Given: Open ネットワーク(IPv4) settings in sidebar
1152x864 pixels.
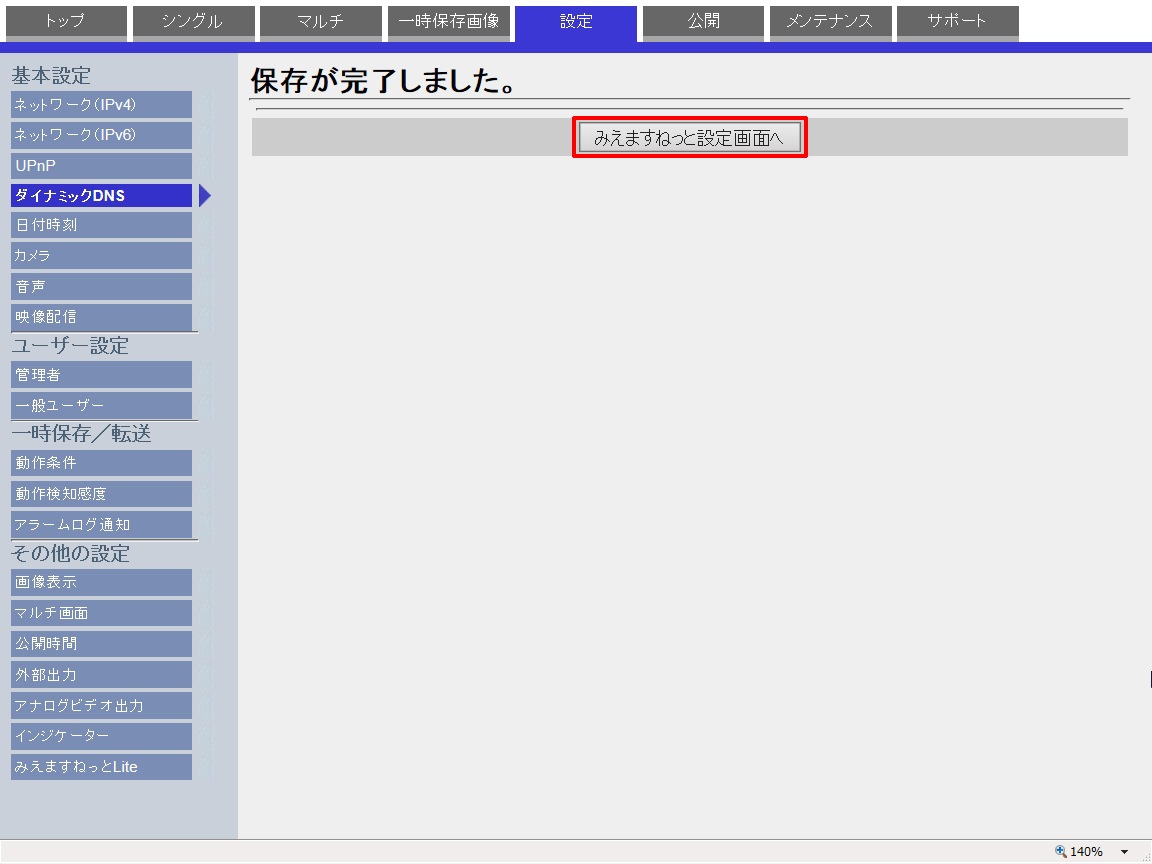Looking at the screenshot, I should (101, 105).
